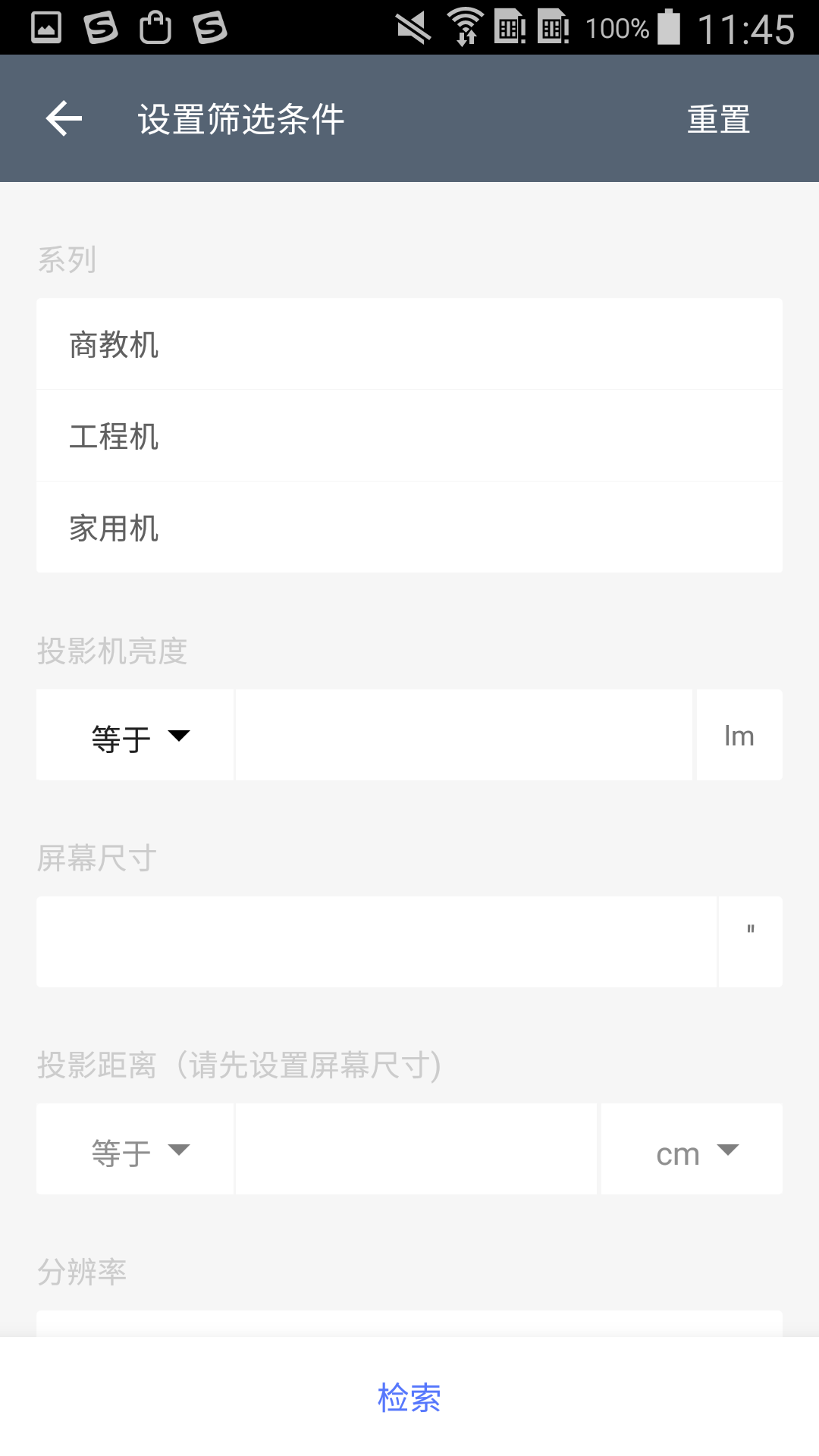Tap the Wi-Fi status icon

pyautogui.click(x=466, y=28)
